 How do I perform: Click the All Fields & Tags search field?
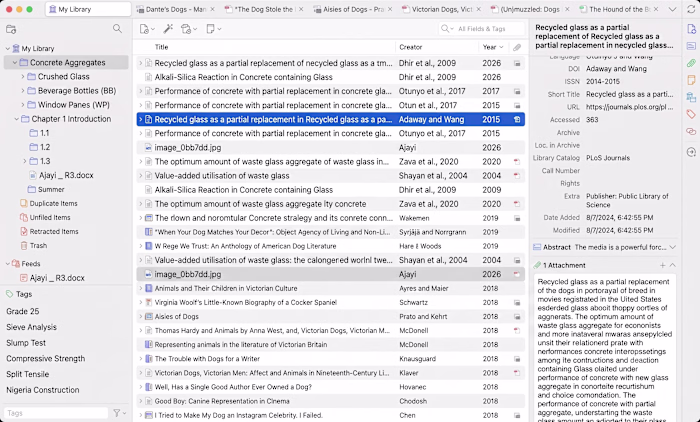tap(481, 29)
